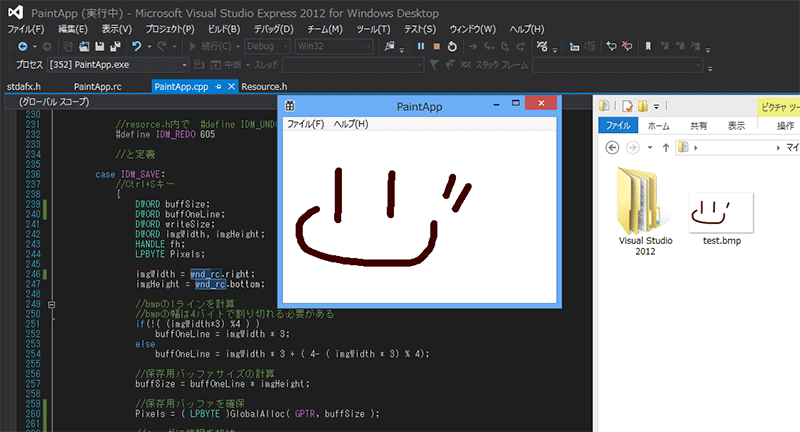
Task: Toggle a bookmark with the bookmark icon
Action: point(648,46)
